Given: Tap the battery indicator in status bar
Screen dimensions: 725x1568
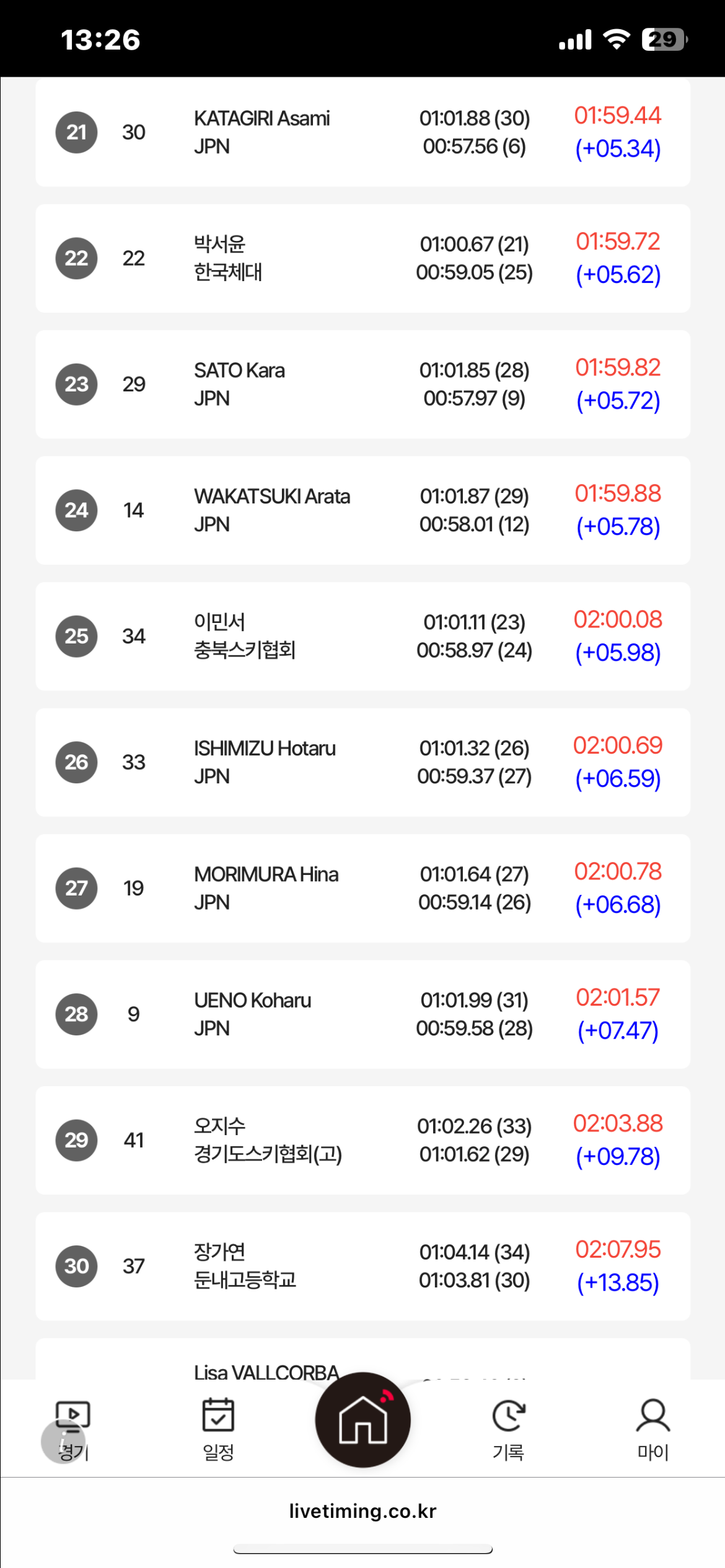Looking at the screenshot, I should pos(665,40).
